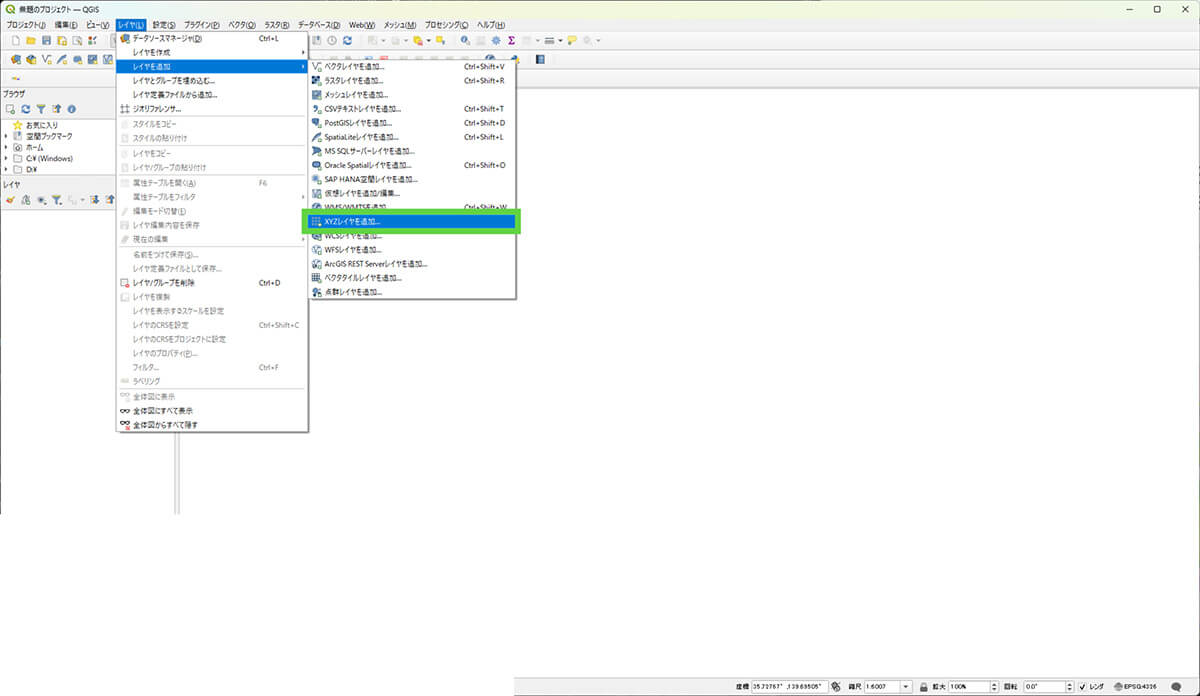Select ジオリファレンサ menu entry
1200x696 pixels.
coord(212,109)
